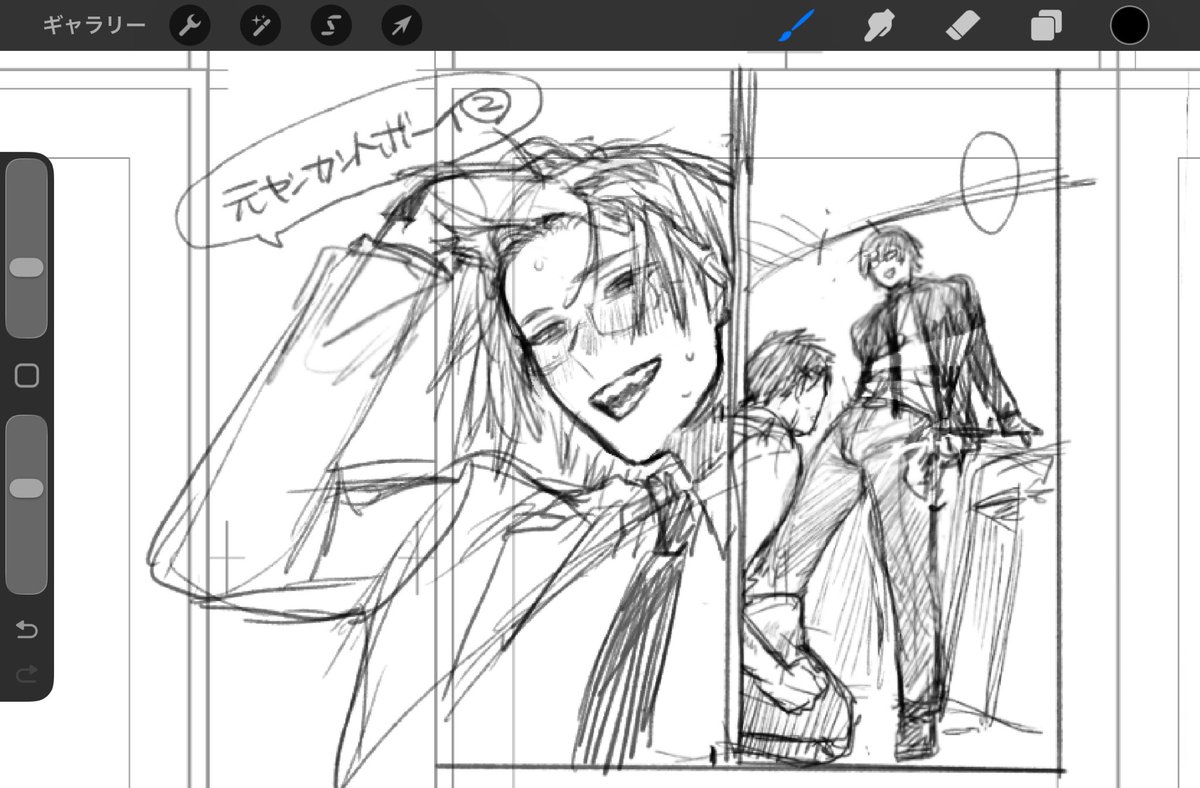Redo the last undone stroke

click(x=27, y=673)
